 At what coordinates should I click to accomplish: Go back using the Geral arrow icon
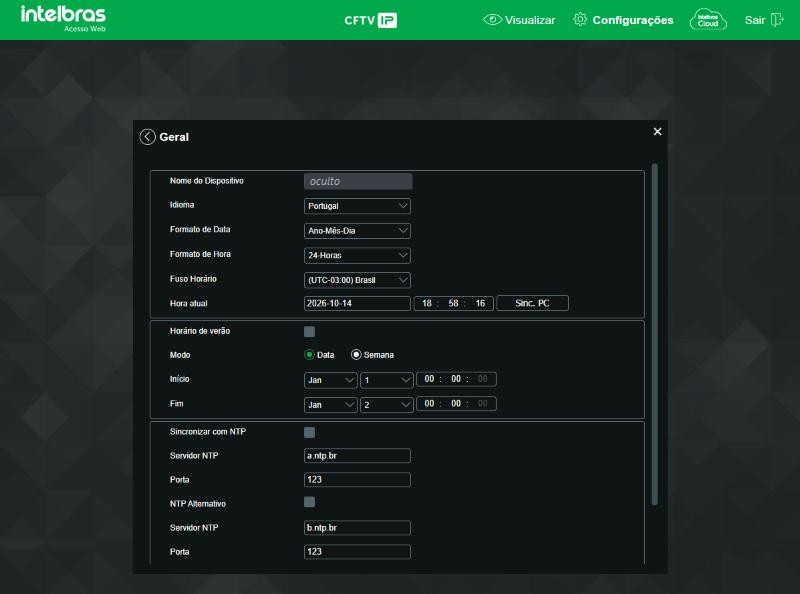(147, 137)
